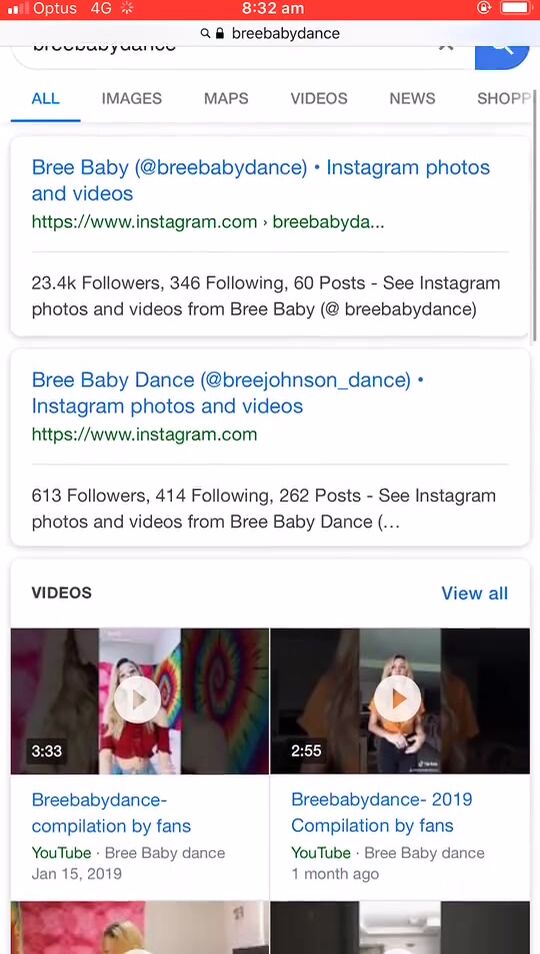The image size is (540, 954).
Task: Open the bottom-left pink video thumbnail
Action: pos(140,927)
